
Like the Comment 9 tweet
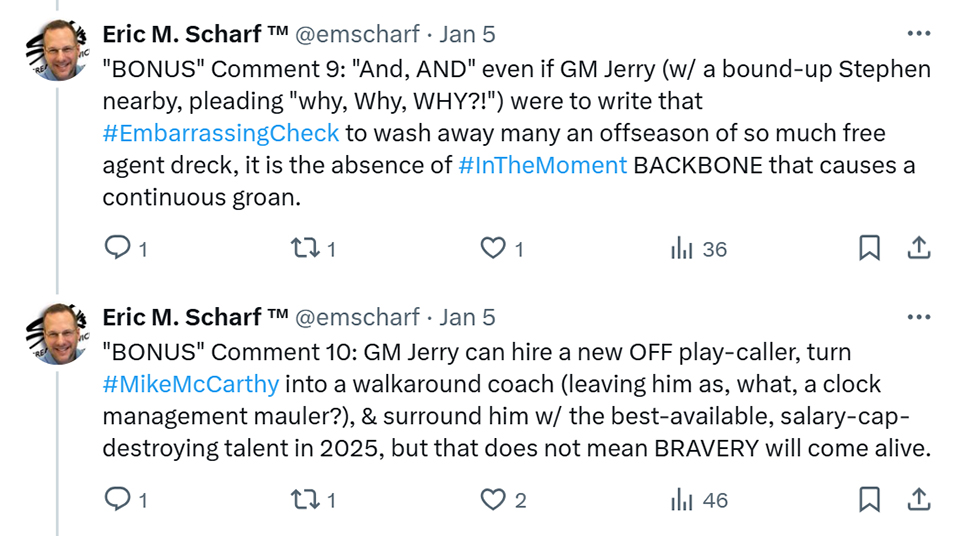tap(501, 248)
